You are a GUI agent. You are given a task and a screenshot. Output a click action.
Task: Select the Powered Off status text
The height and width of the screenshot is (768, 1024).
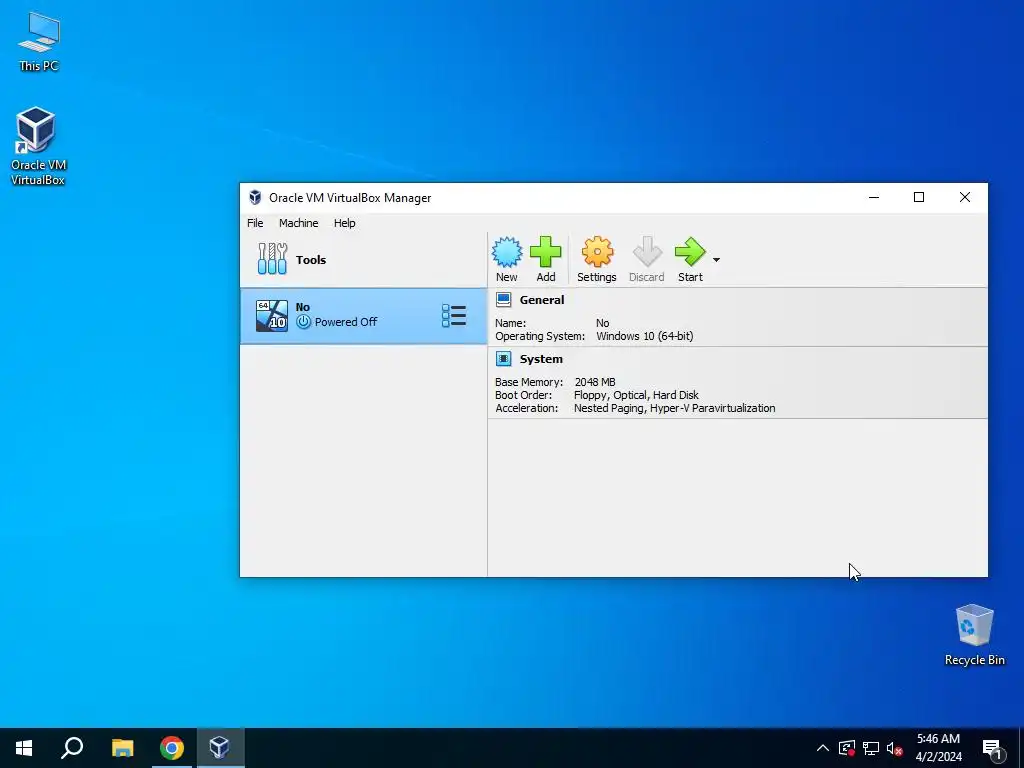[346, 322]
